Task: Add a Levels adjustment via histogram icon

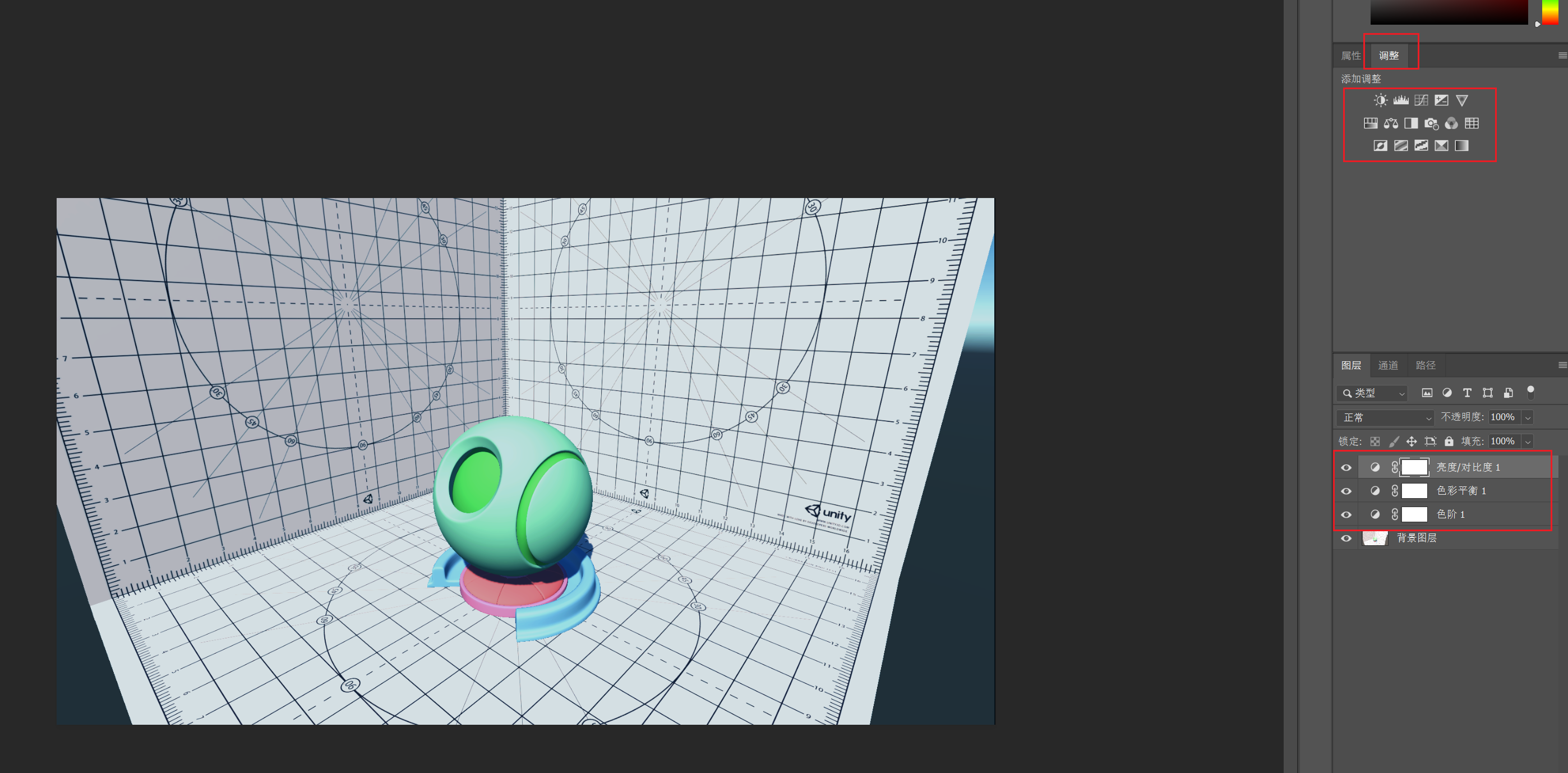Action: [x=1401, y=100]
